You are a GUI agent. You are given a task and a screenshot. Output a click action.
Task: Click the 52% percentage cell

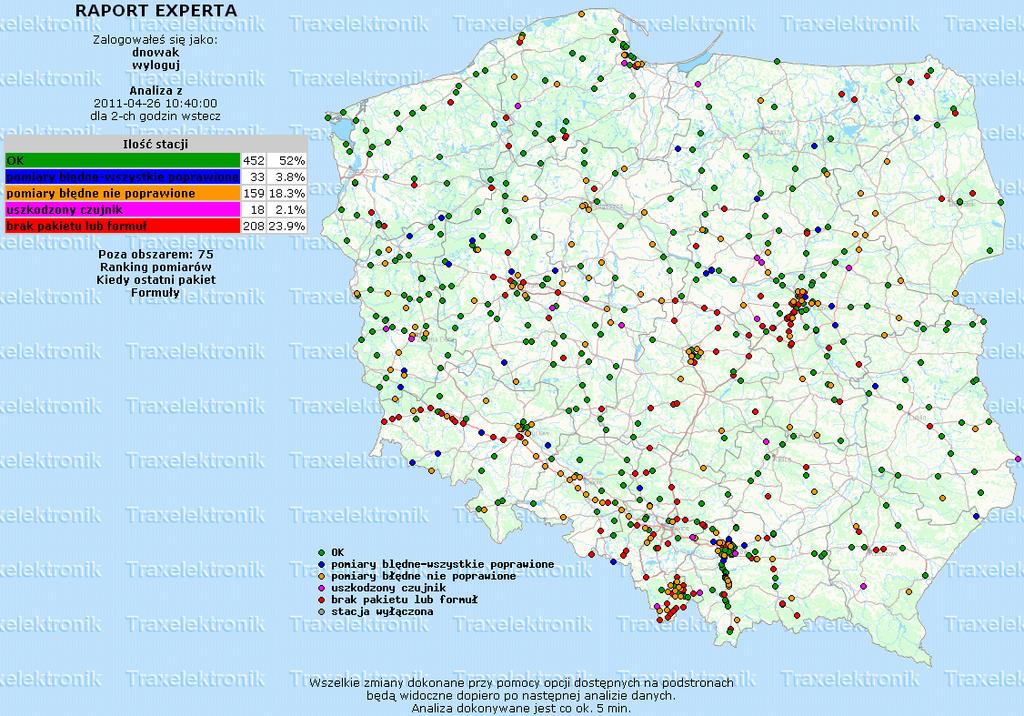click(x=287, y=161)
